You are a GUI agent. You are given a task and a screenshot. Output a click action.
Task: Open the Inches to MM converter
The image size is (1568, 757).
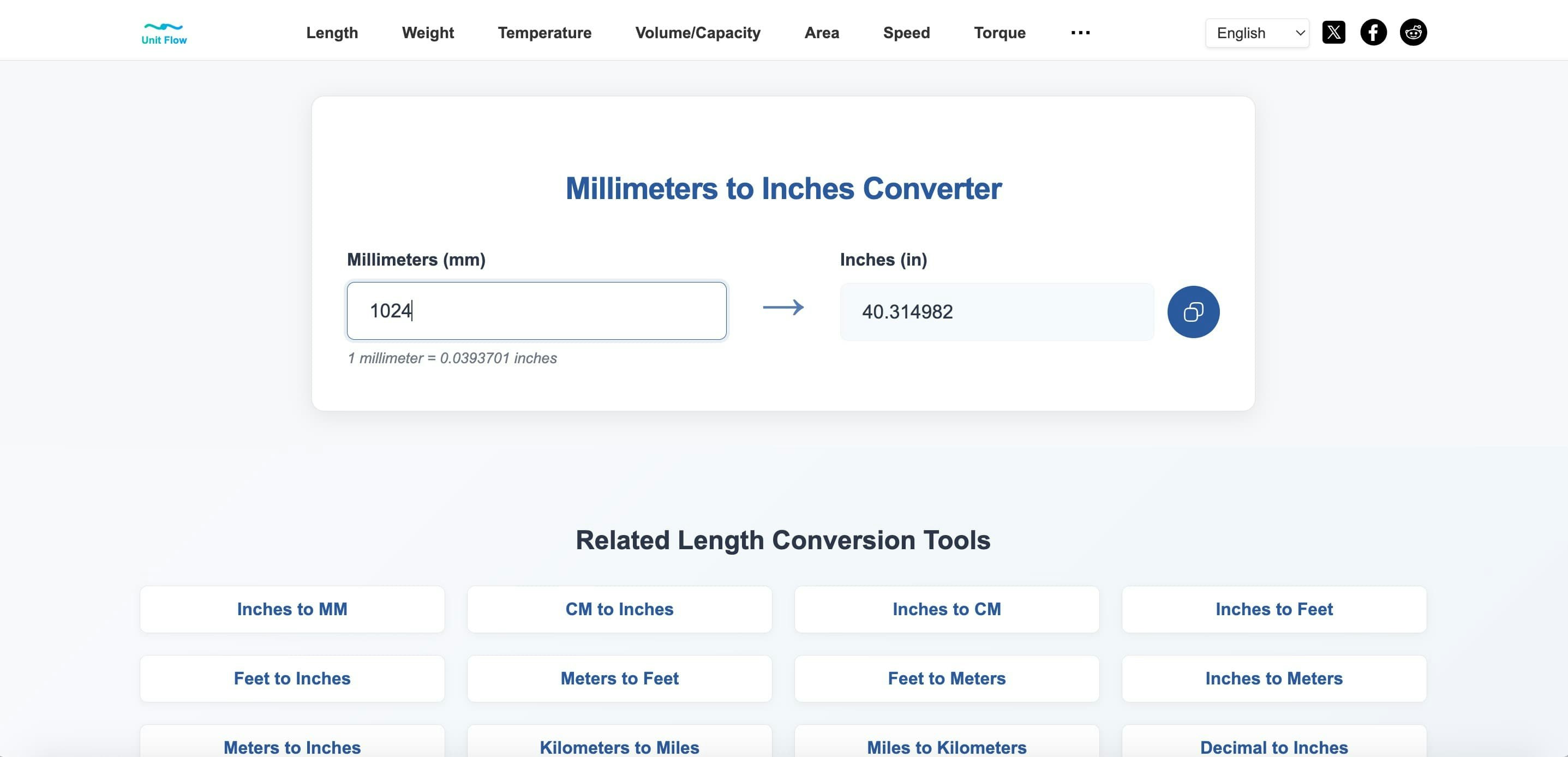(291, 609)
